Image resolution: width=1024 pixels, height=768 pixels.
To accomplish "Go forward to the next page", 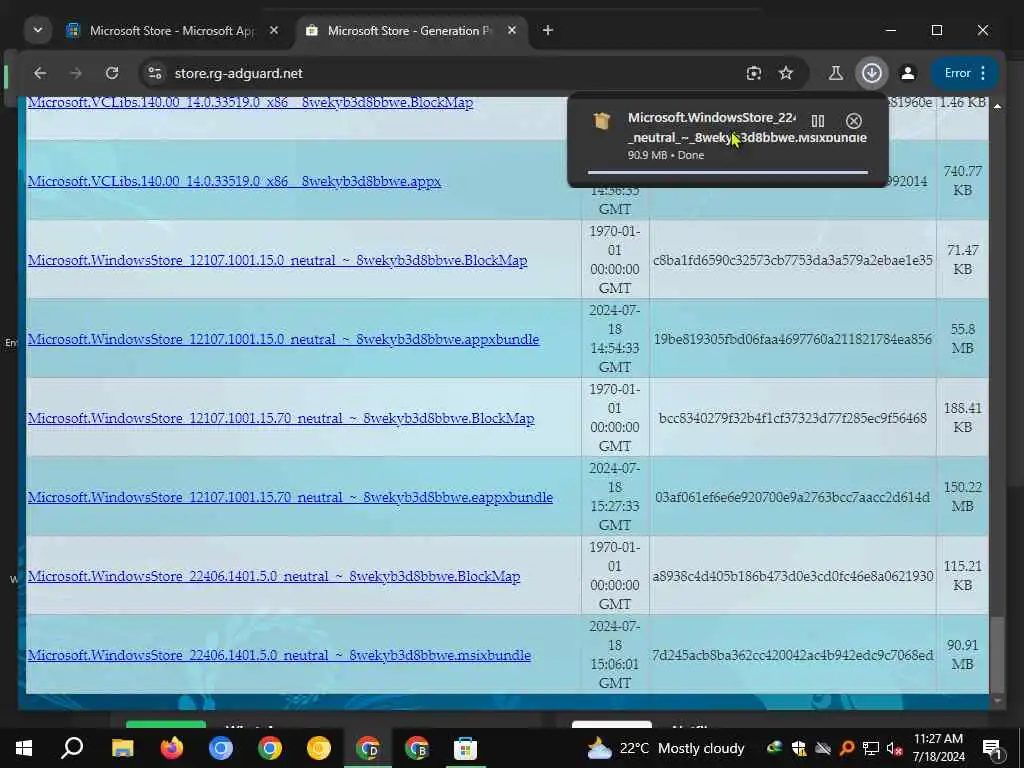I will tap(76, 73).
